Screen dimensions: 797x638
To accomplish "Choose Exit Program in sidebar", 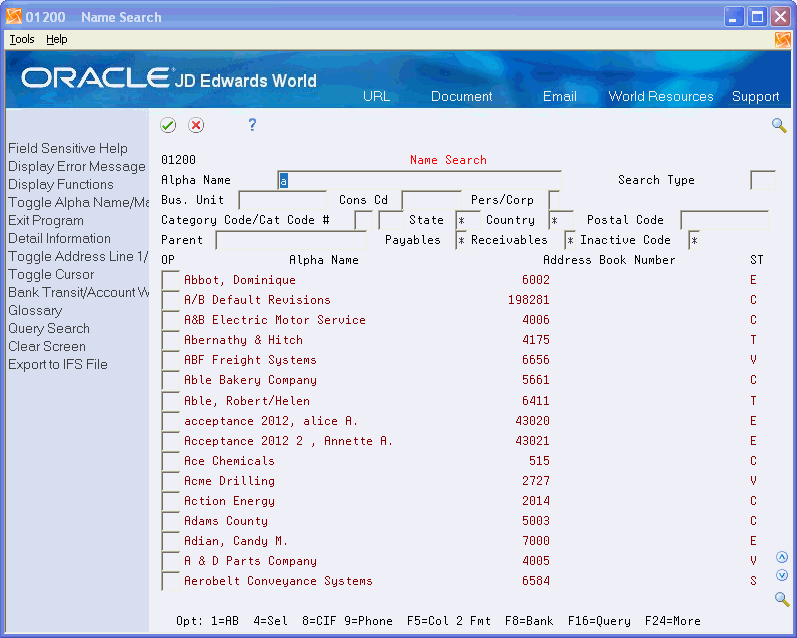I will pyautogui.click(x=46, y=220).
